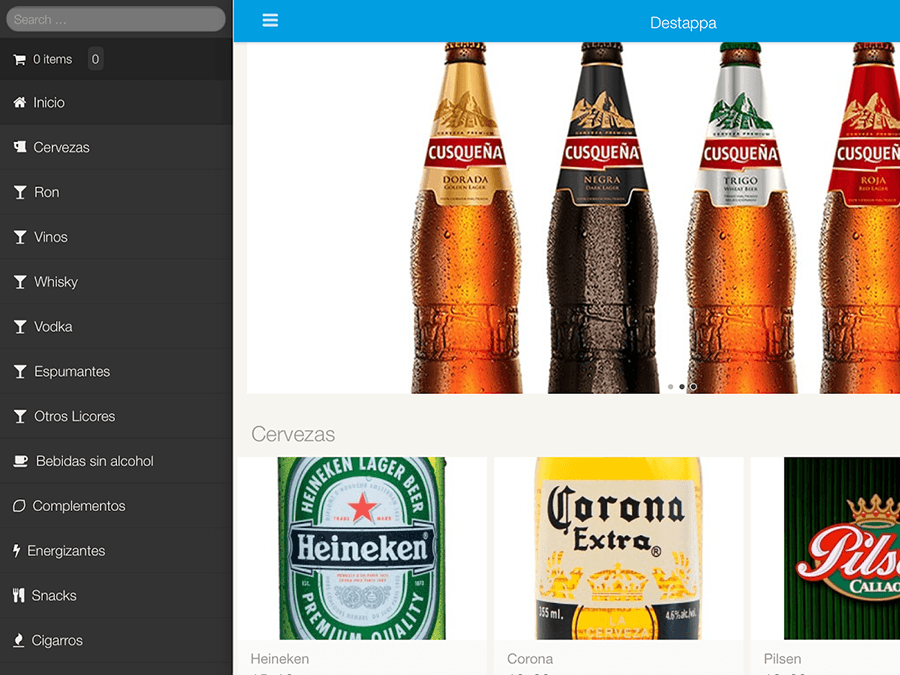Open the Cervezas category

point(117,147)
